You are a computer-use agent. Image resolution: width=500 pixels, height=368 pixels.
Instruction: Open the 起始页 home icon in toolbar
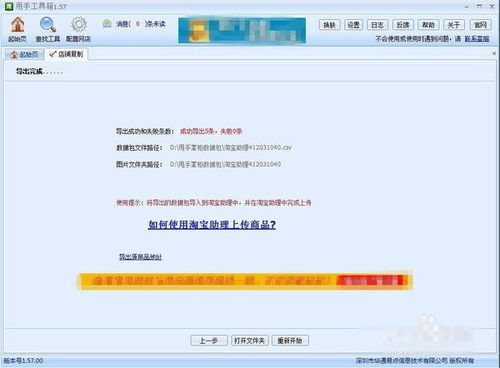pos(18,29)
